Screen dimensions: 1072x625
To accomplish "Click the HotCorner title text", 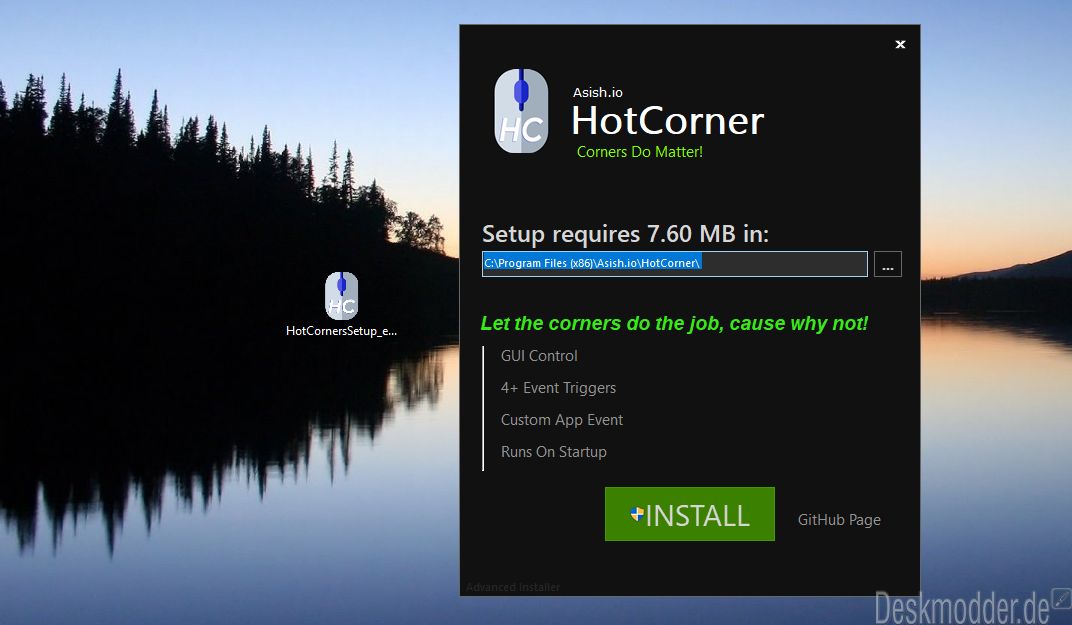I will click(667, 121).
